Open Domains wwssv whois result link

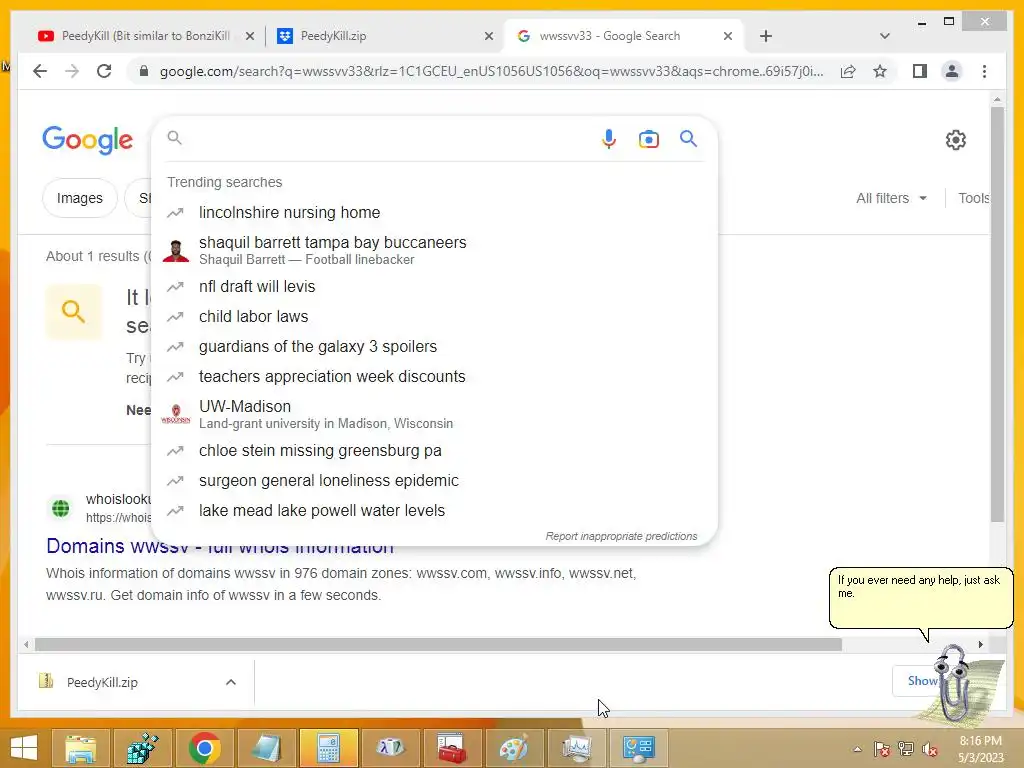(x=219, y=546)
